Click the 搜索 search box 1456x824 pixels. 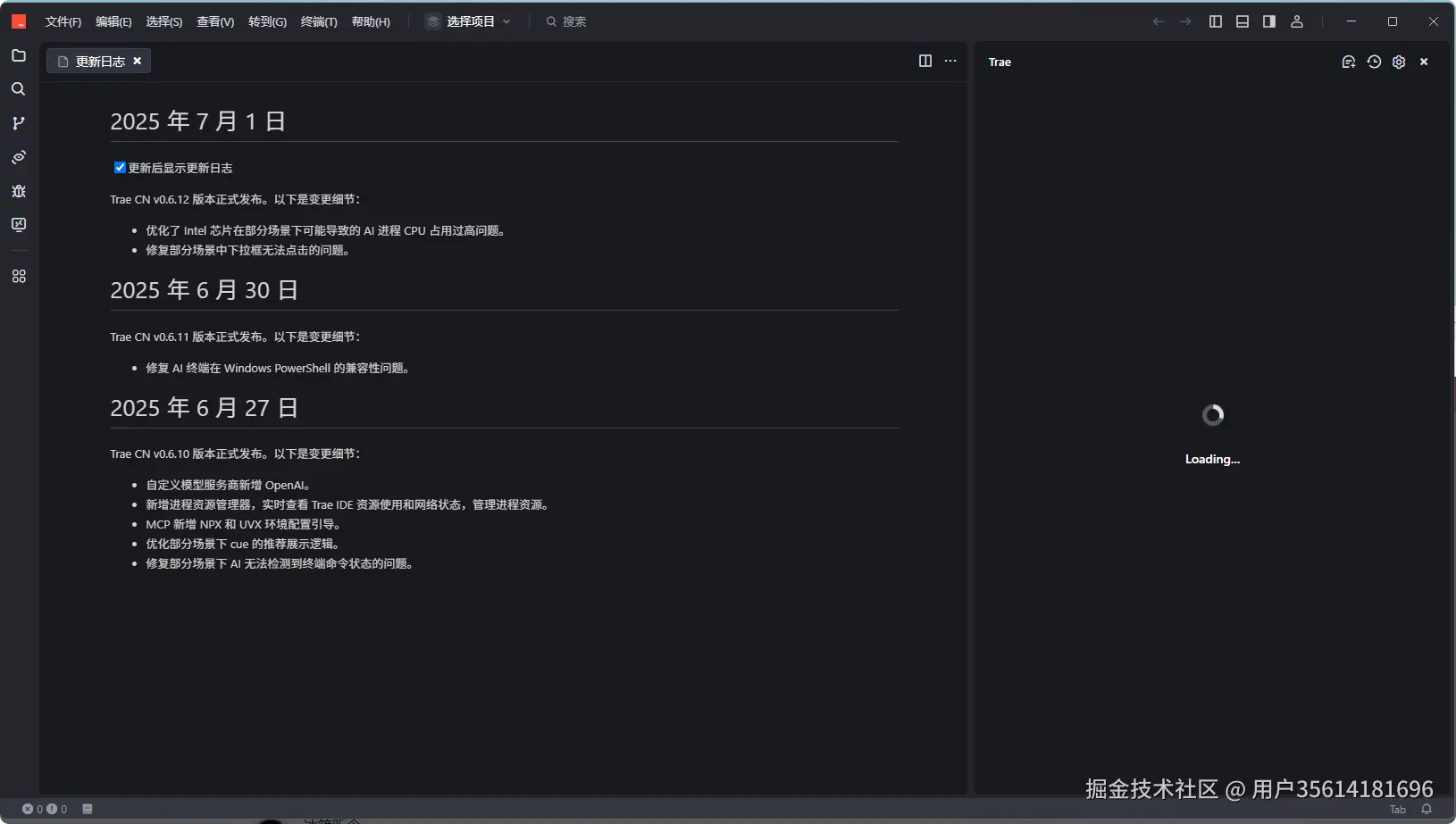click(574, 21)
